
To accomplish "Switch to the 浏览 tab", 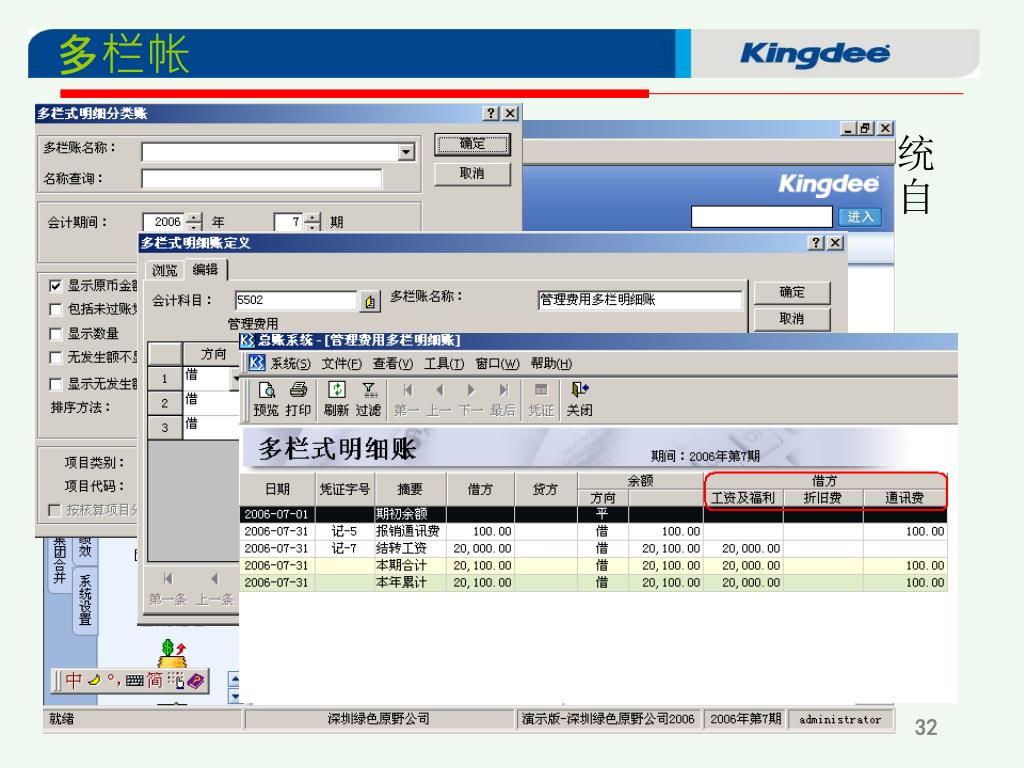I will click(165, 270).
